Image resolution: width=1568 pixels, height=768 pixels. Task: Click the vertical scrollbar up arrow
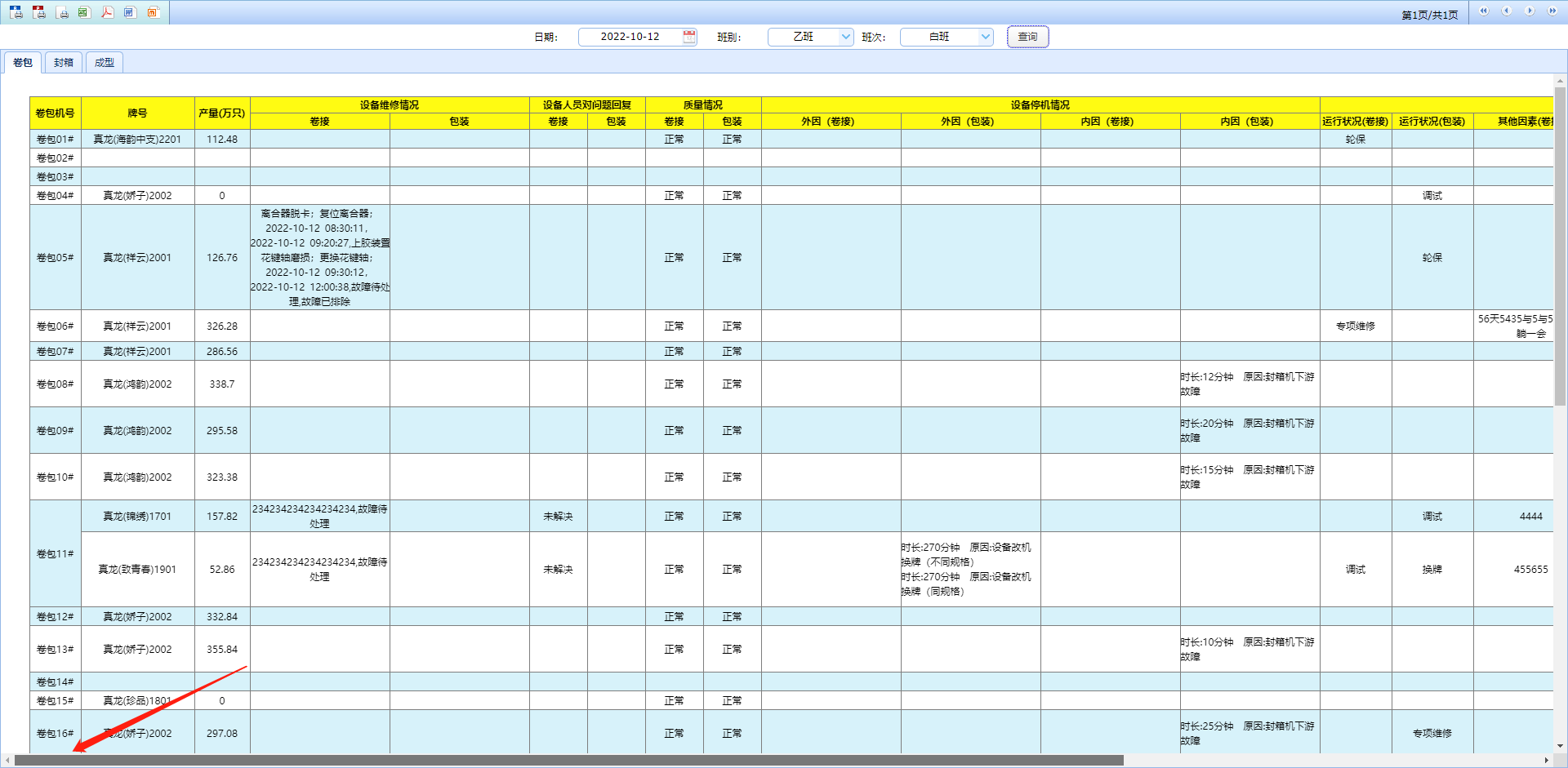pyautogui.click(x=1560, y=80)
